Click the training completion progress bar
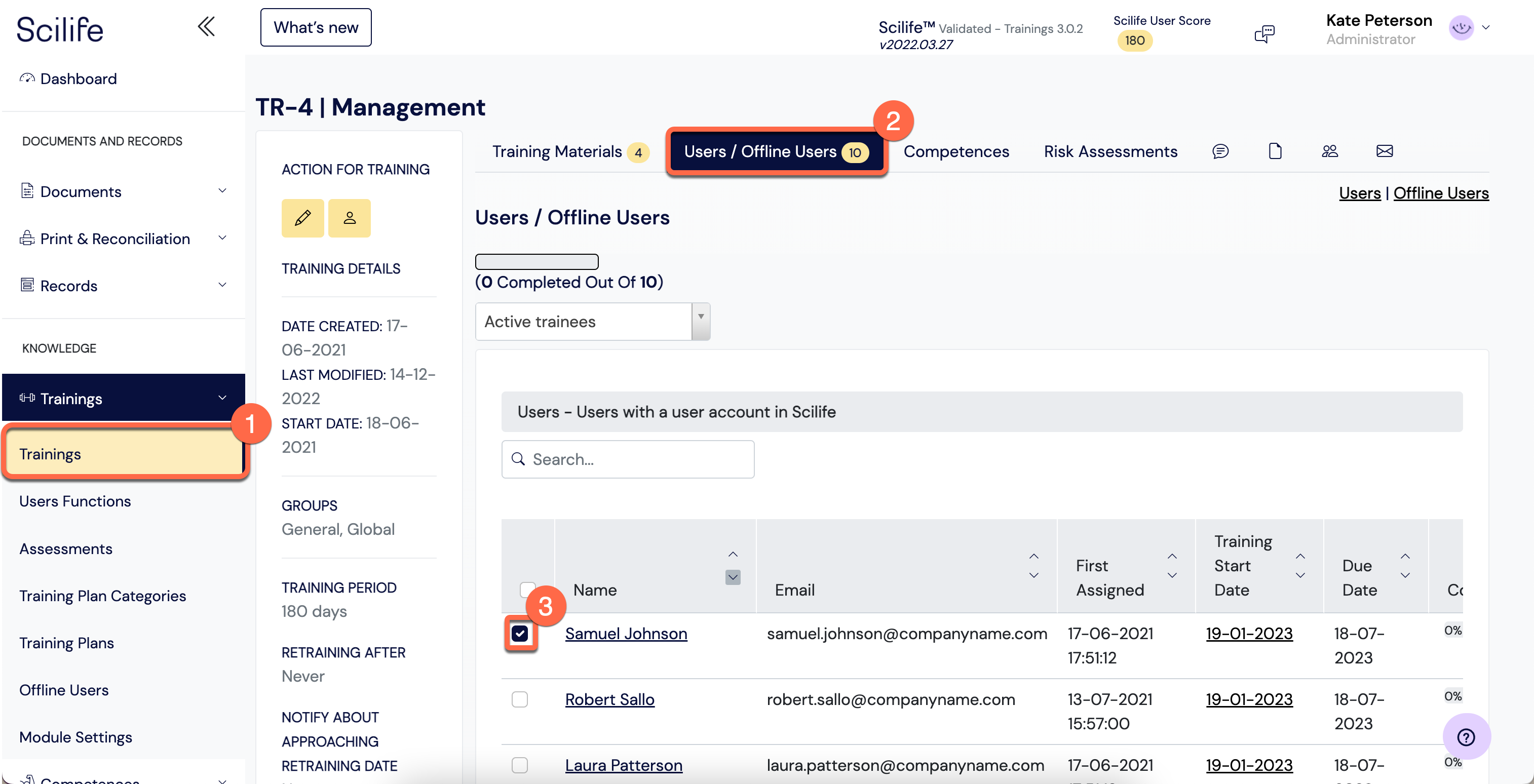This screenshot has height=784, width=1534. coord(536,261)
